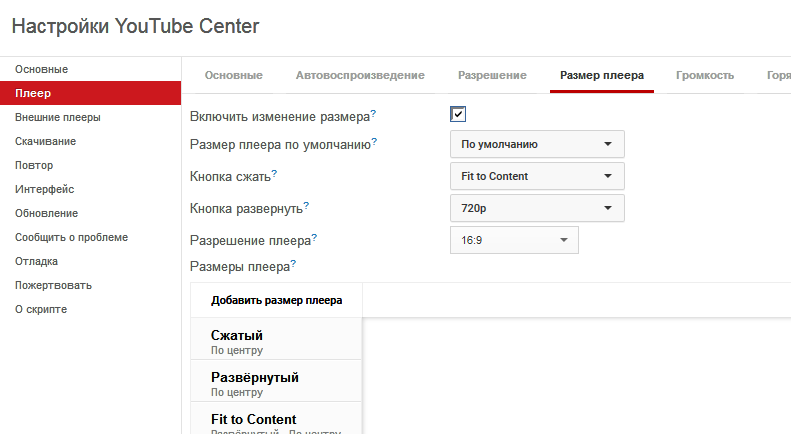The height and width of the screenshot is (434, 791).
Task: Switch to the 'Громкость' tab
Action: [705, 75]
